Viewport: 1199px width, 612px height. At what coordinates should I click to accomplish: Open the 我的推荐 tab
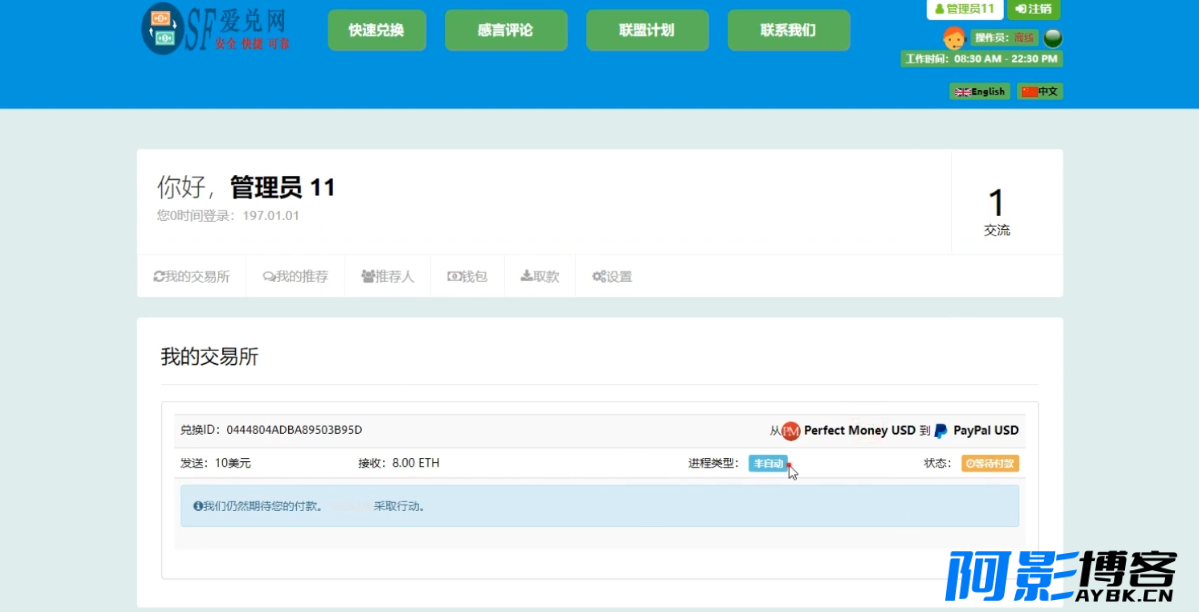295,276
